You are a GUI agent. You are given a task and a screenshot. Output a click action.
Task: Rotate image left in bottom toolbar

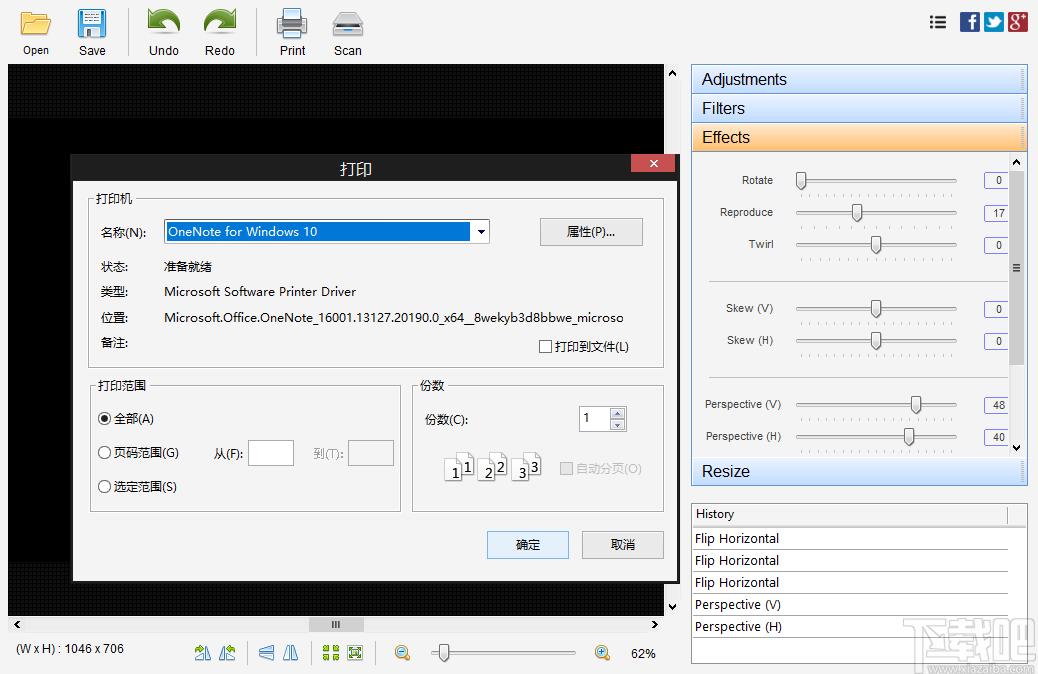point(227,653)
